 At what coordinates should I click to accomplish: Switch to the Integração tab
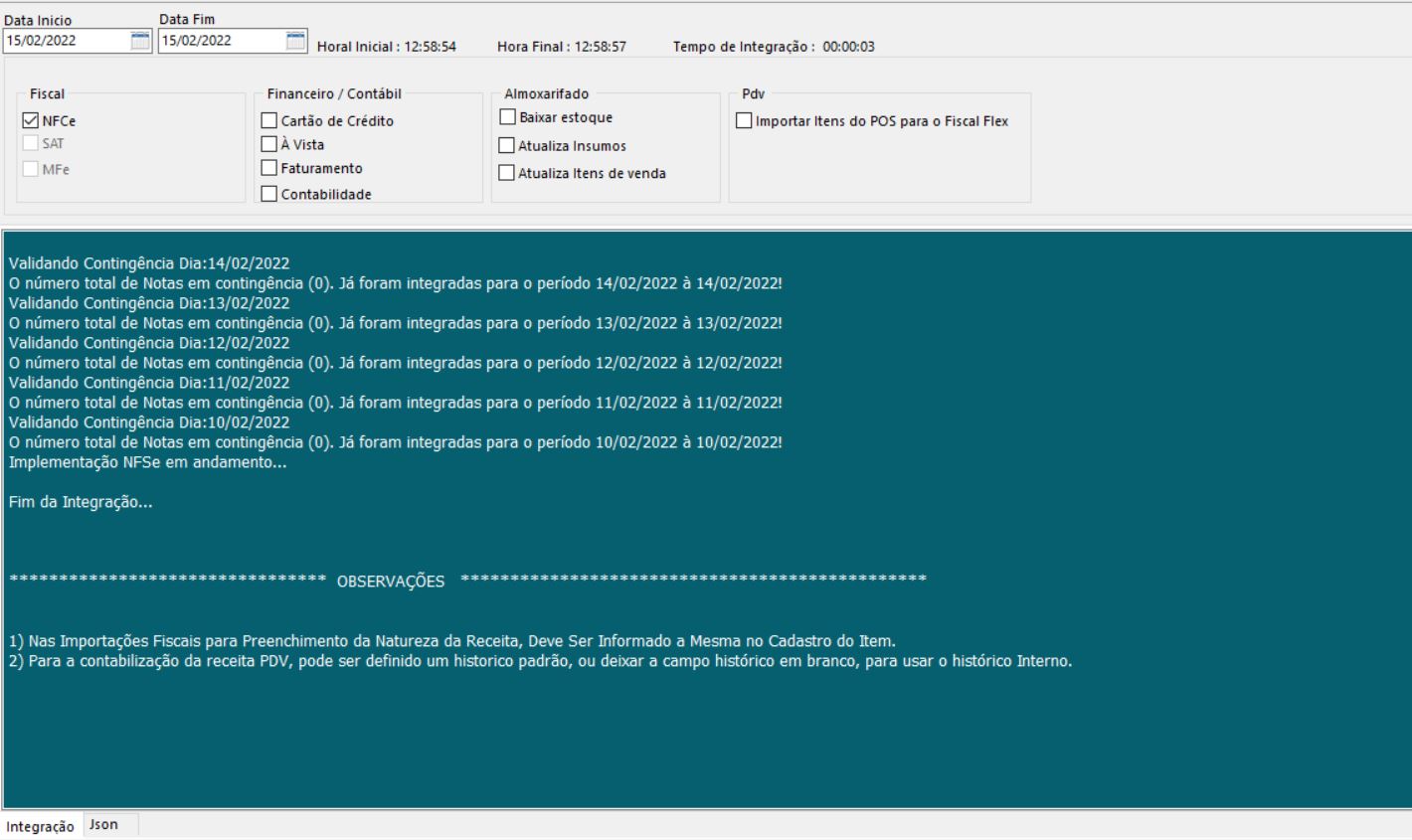point(41,826)
